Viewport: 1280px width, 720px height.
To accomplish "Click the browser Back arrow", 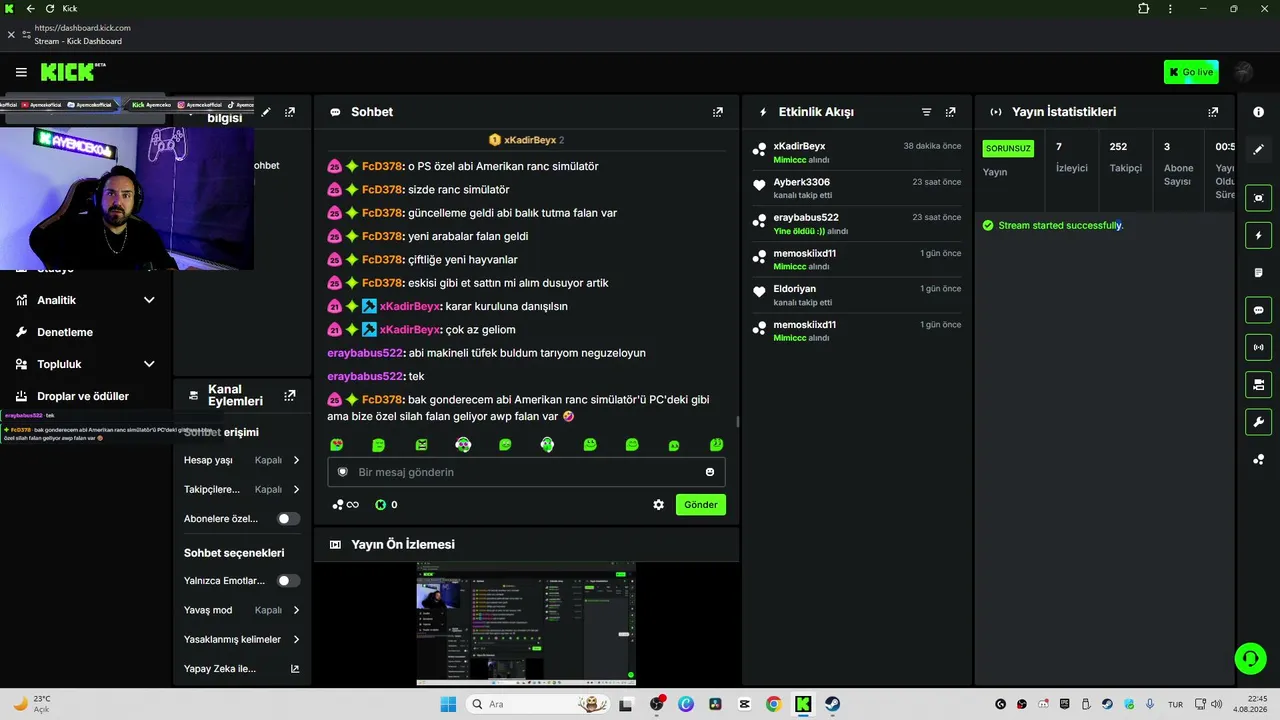I will [30, 8].
